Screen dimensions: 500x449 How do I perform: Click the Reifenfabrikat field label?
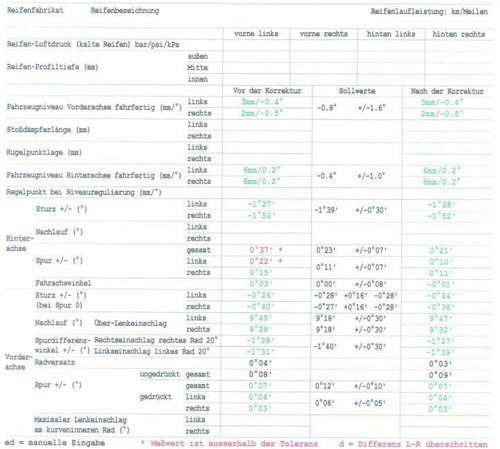coord(35,10)
